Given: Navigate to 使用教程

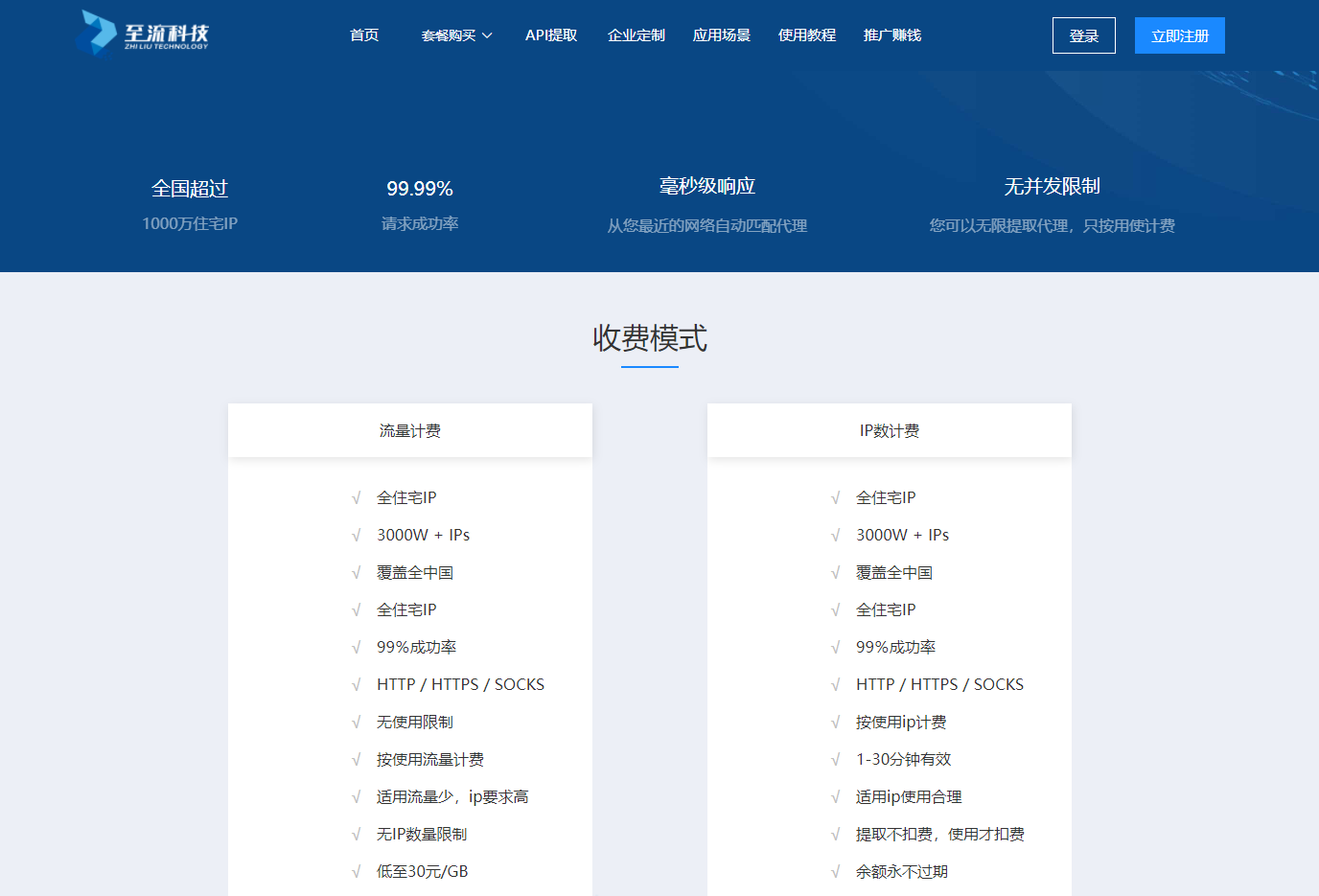Looking at the screenshot, I should point(806,35).
